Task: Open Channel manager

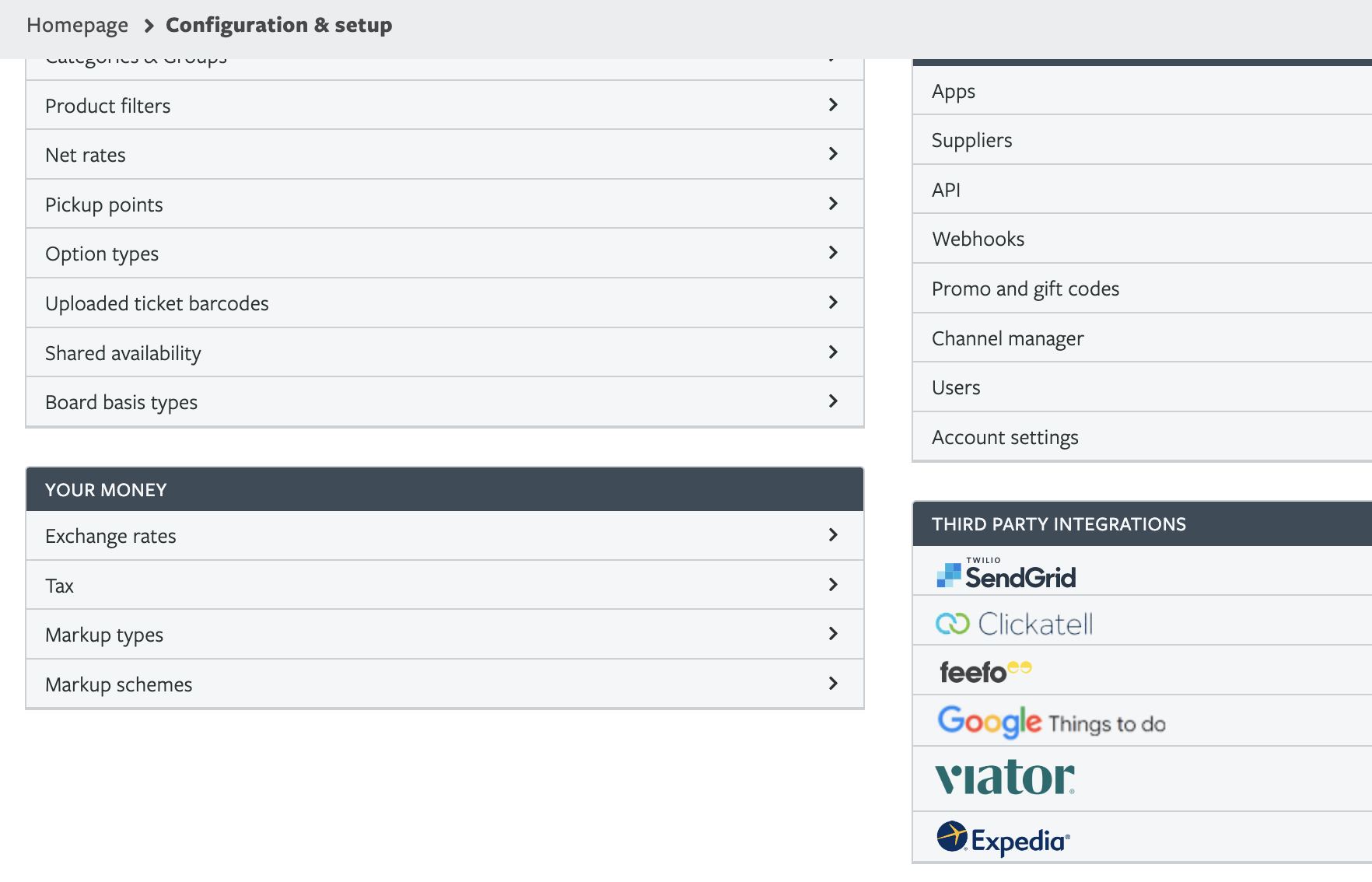Action: (x=1007, y=338)
